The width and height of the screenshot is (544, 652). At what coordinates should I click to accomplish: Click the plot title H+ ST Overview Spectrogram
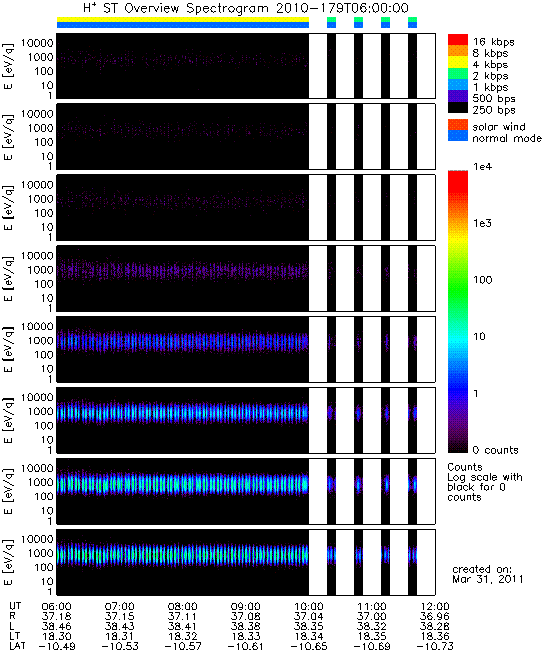245,8
